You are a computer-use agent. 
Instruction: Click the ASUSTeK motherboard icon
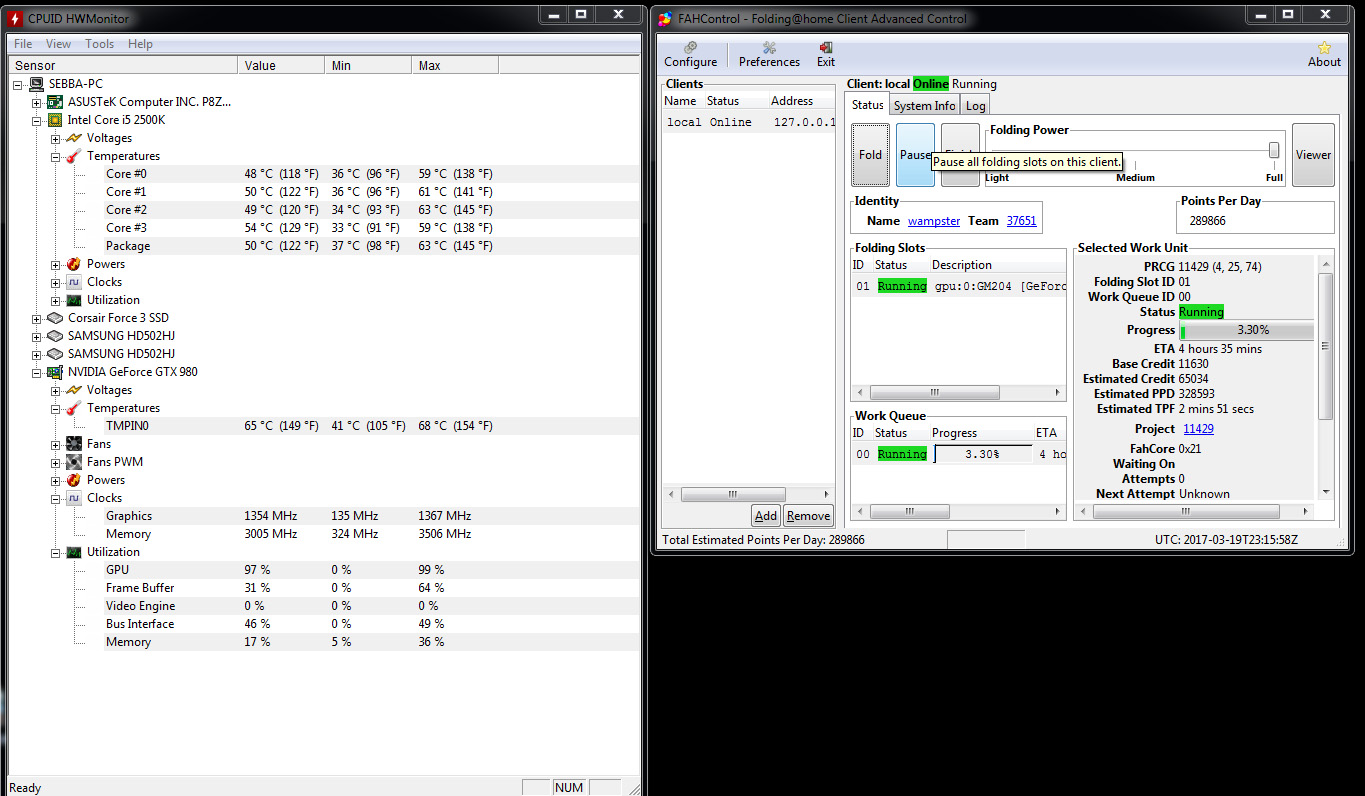coord(56,102)
